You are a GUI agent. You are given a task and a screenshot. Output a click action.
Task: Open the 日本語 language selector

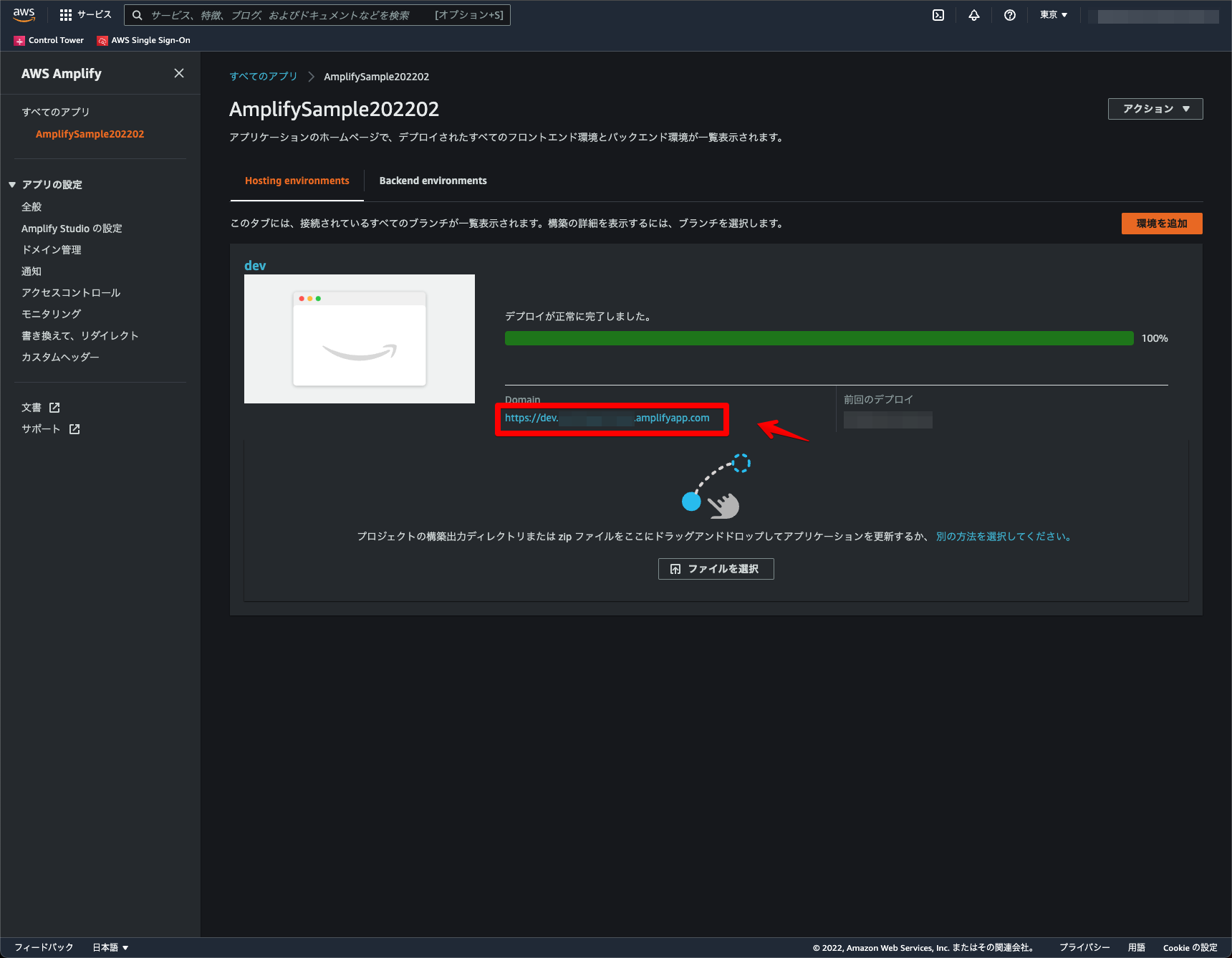click(x=110, y=947)
